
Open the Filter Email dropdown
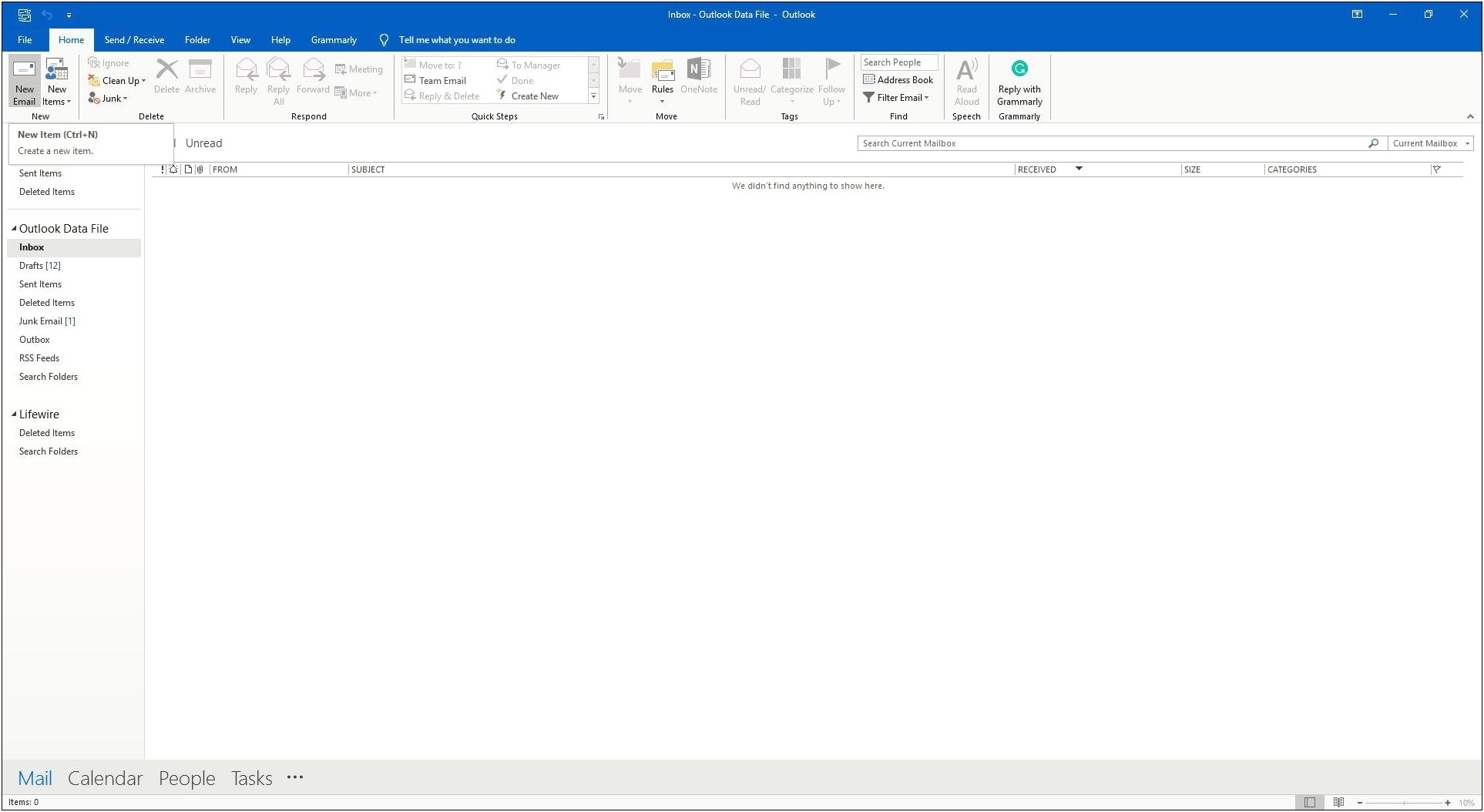[896, 98]
